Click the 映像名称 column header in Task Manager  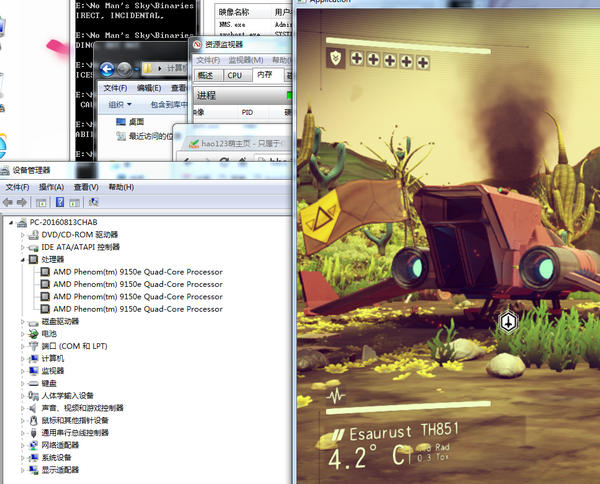click(x=234, y=12)
